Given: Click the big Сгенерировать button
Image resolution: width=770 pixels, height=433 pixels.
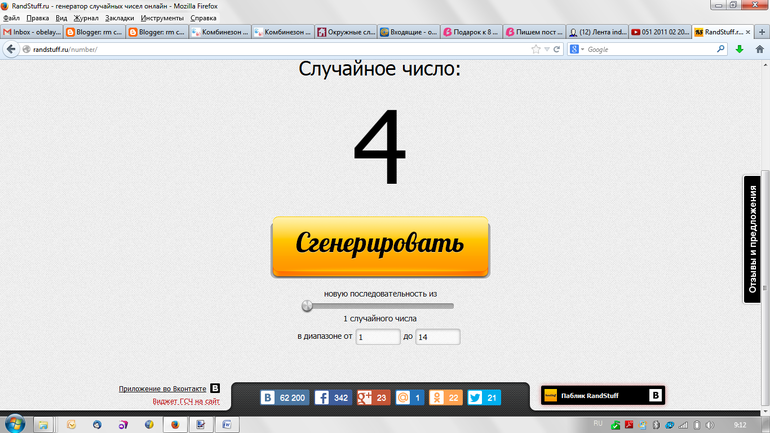Looking at the screenshot, I should 381,246.
